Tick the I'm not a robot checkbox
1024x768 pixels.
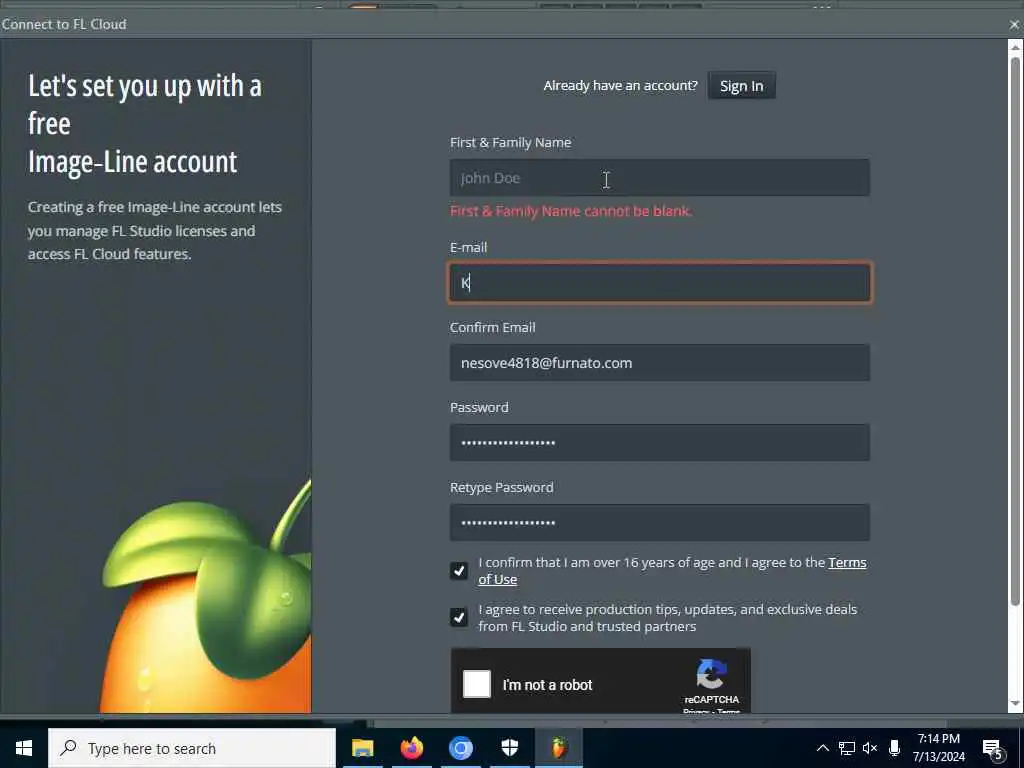(477, 684)
